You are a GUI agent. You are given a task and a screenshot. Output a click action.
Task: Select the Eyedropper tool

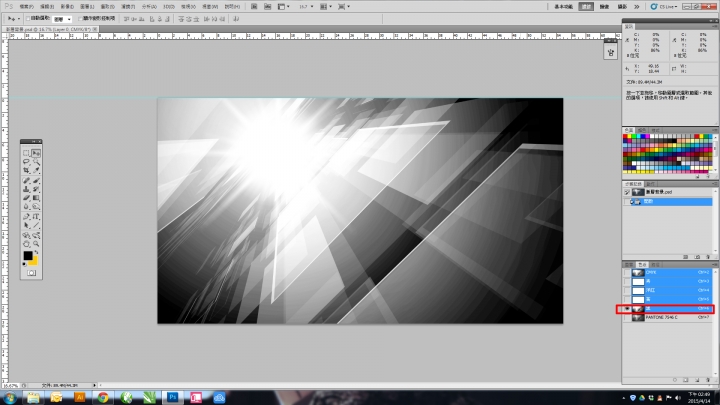pyautogui.click(x=36, y=171)
